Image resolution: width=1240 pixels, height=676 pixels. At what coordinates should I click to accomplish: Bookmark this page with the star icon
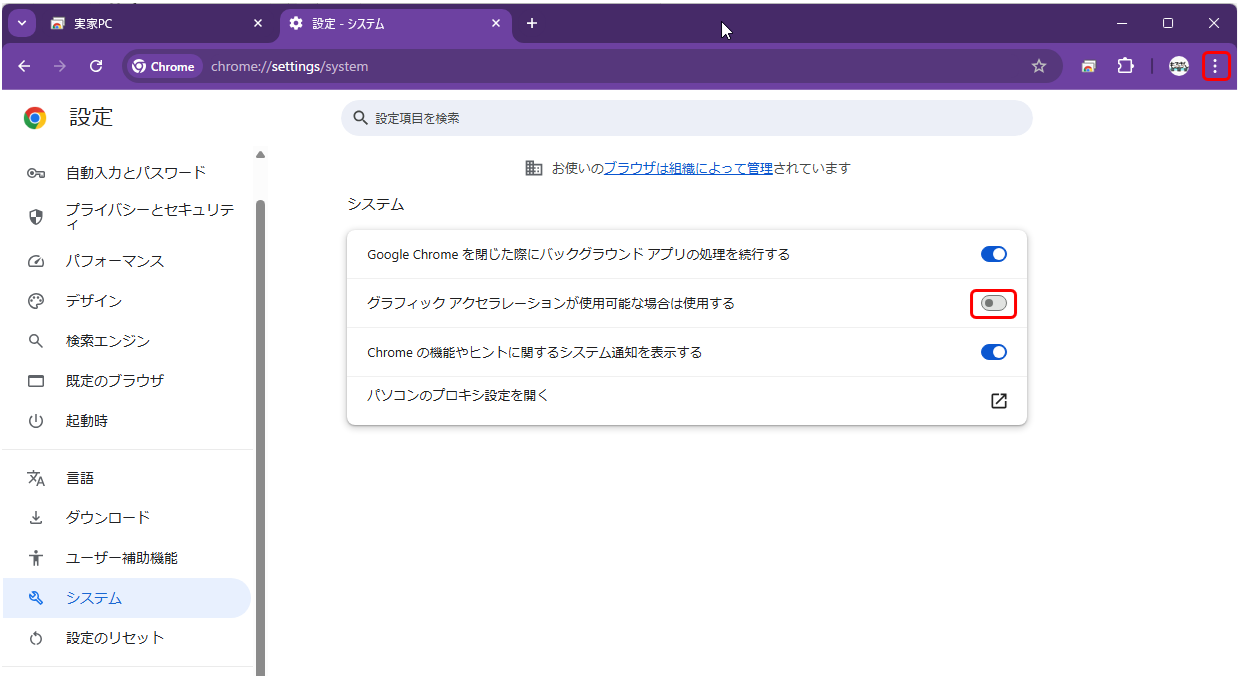click(x=1039, y=66)
